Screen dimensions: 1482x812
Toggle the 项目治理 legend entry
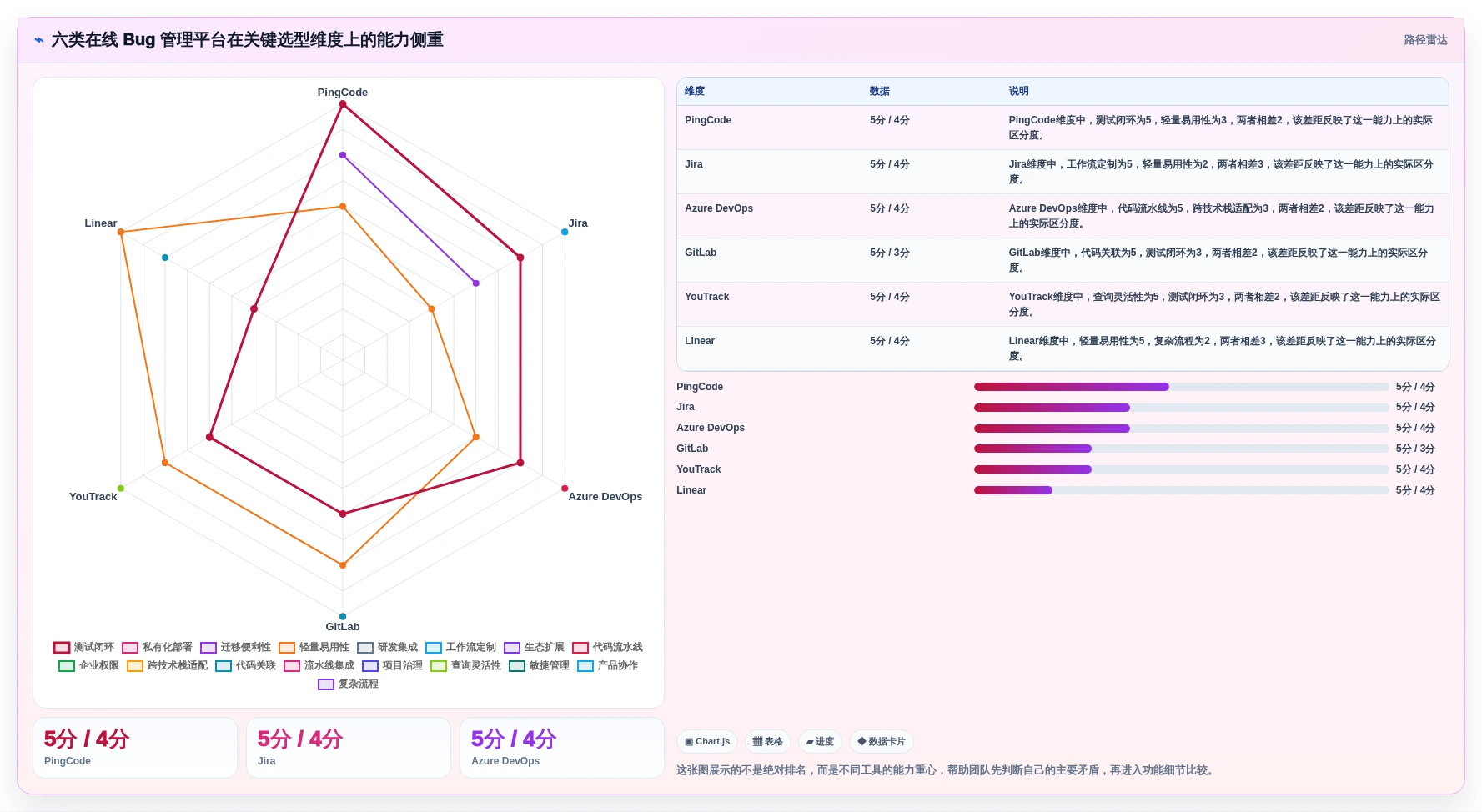(x=393, y=665)
